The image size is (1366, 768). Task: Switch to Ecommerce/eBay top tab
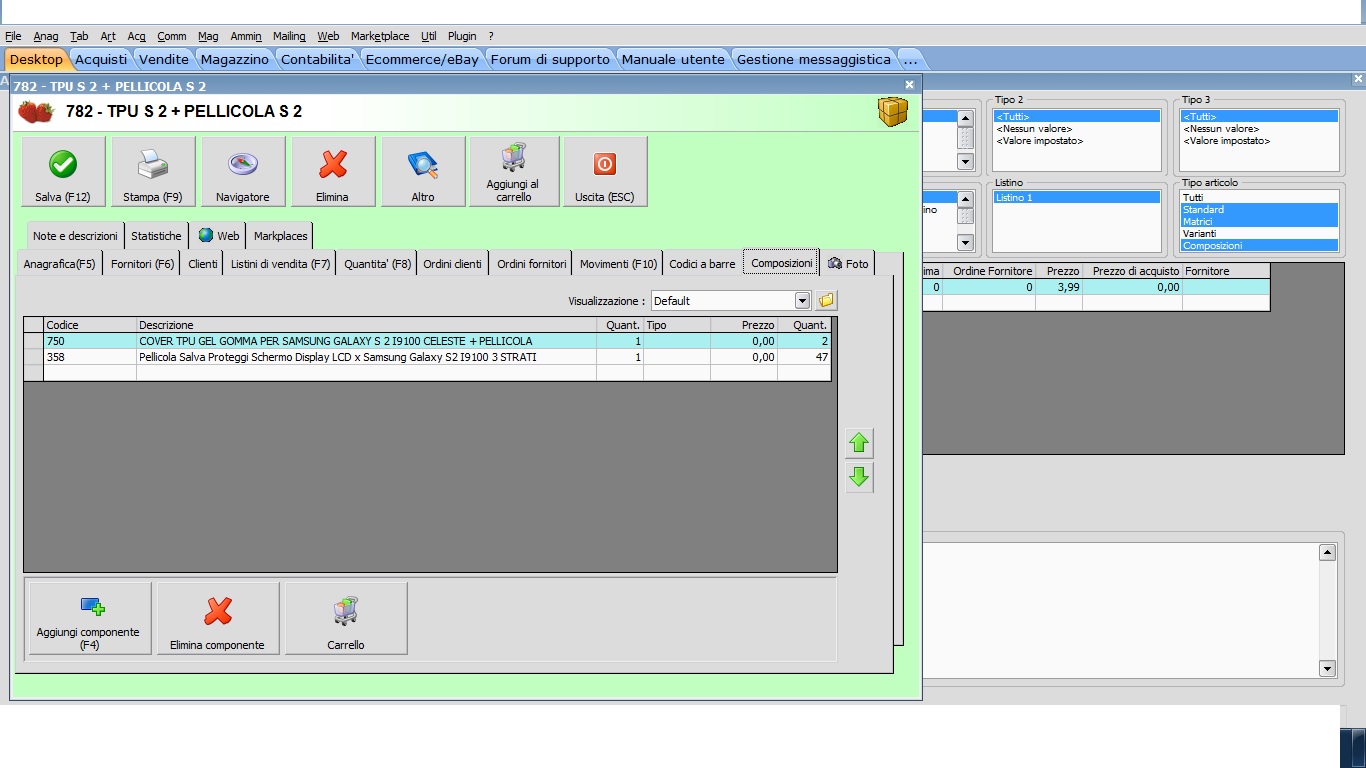click(422, 59)
